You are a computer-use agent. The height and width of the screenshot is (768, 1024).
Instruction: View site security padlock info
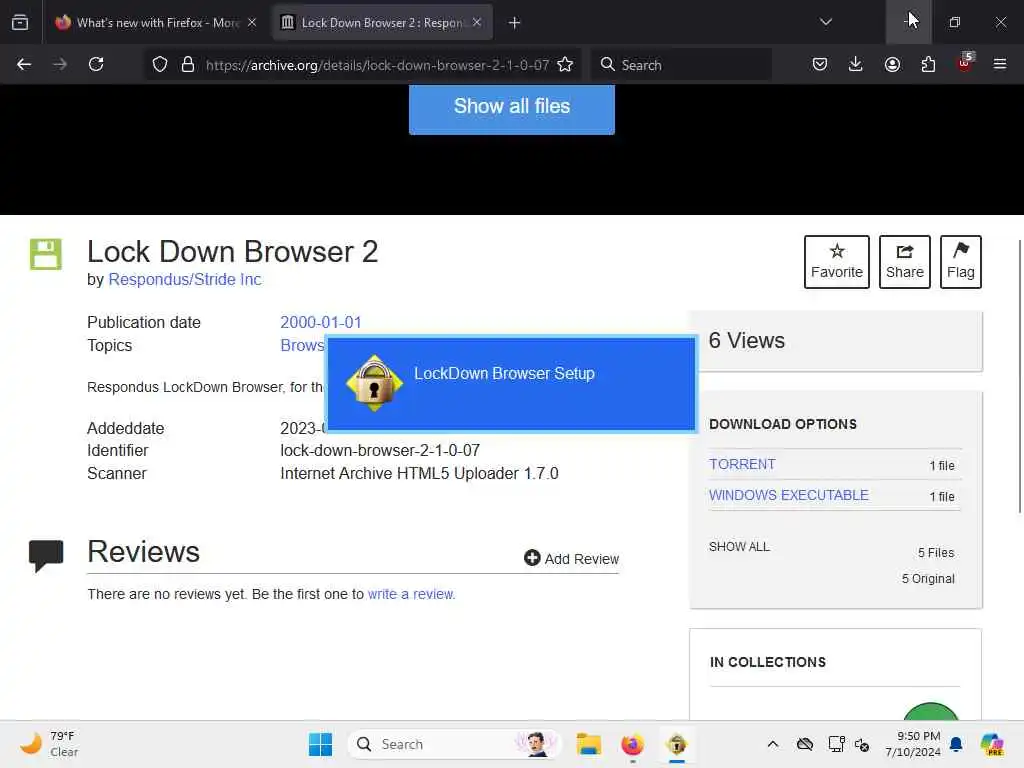[188, 64]
